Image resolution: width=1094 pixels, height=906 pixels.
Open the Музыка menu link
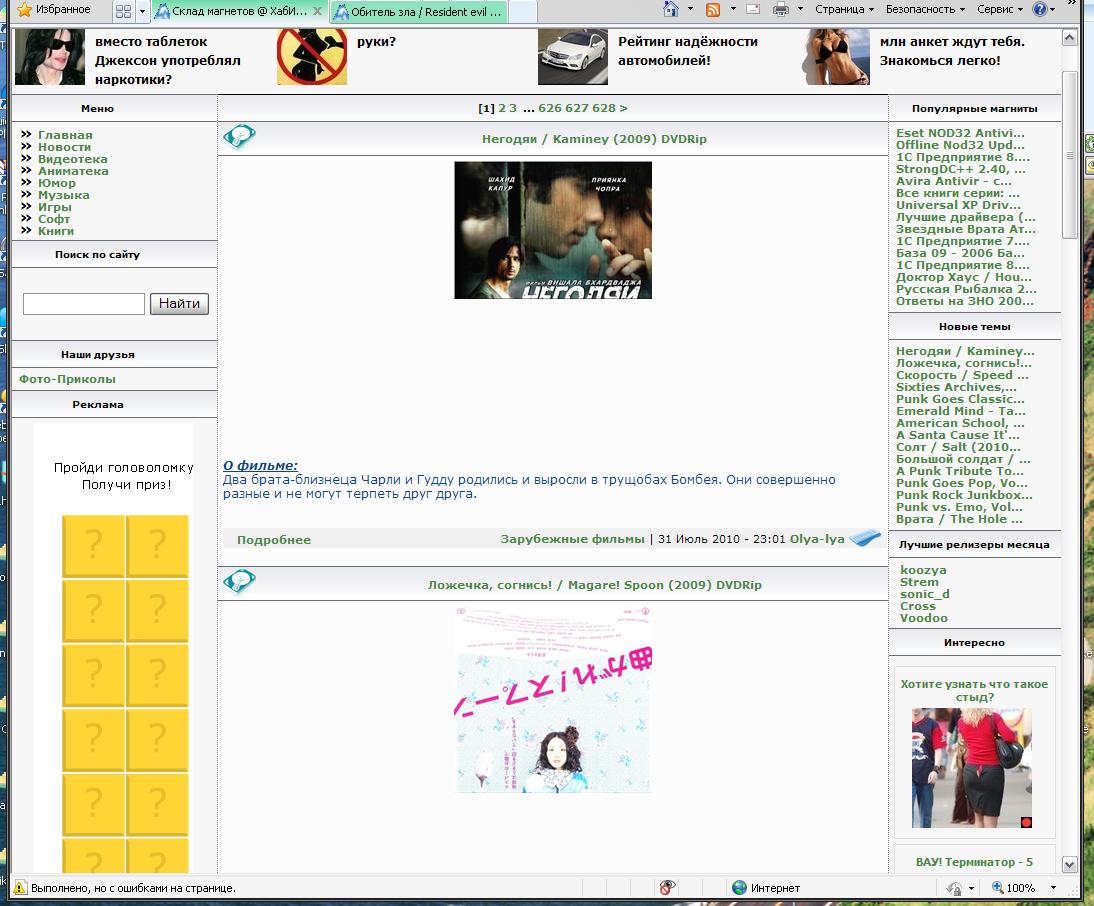click(x=63, y=195)
